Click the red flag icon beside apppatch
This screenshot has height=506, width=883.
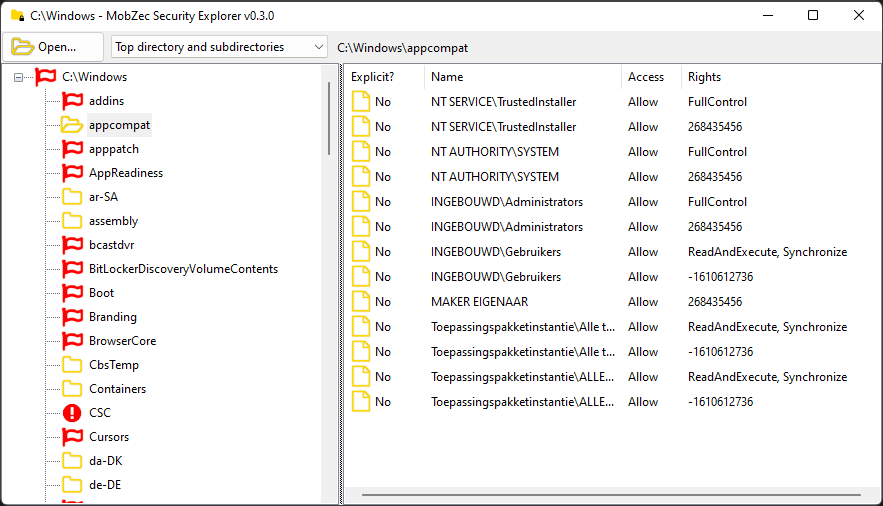pos(72,149)
